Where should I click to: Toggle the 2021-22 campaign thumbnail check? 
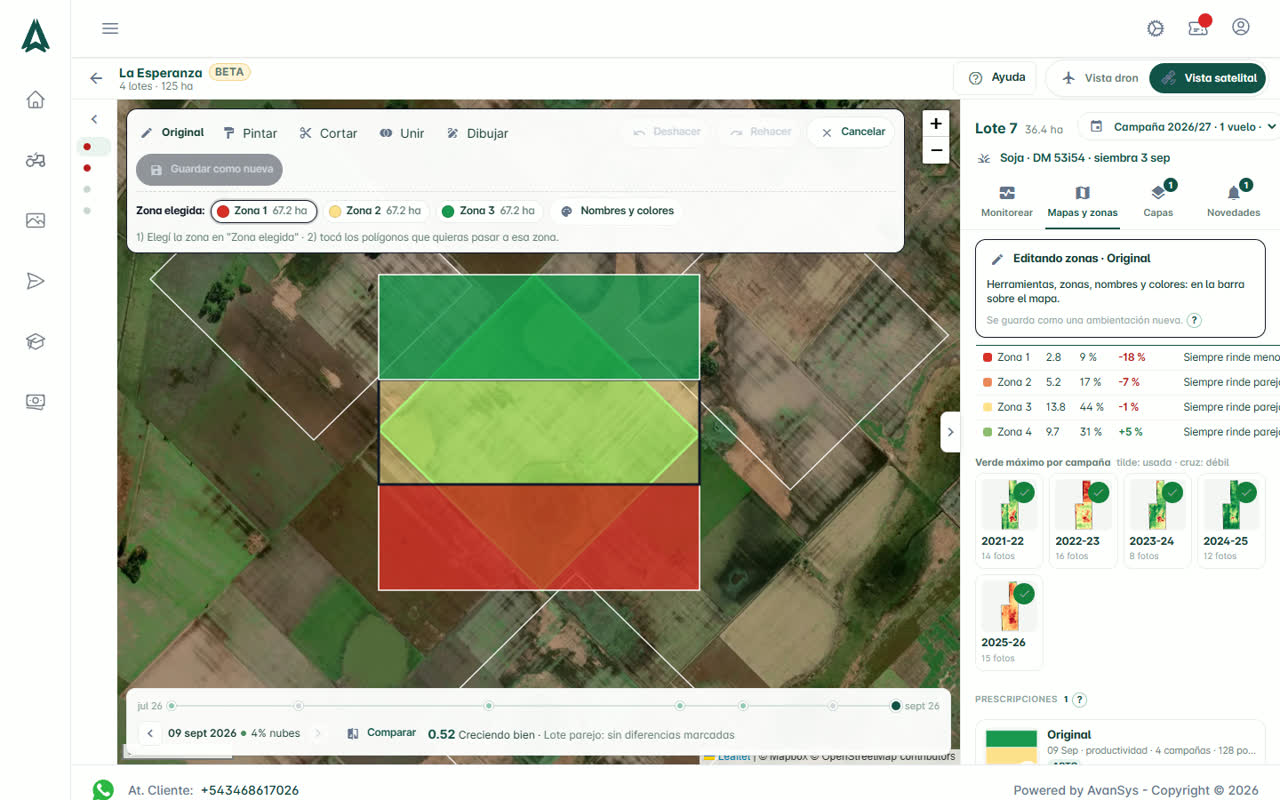[x=1024, y=492]
